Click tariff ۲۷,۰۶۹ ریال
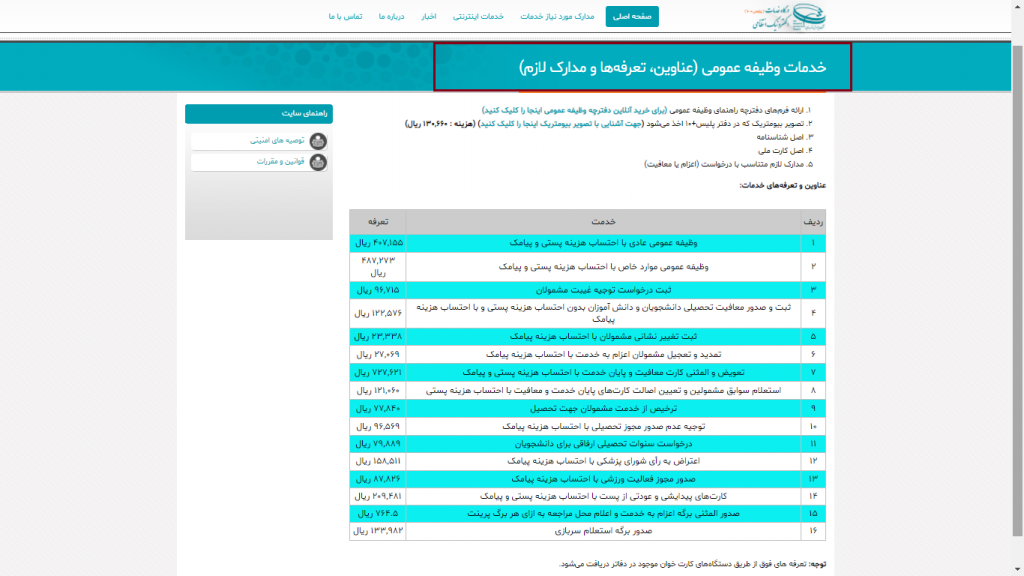 [378, 354]
